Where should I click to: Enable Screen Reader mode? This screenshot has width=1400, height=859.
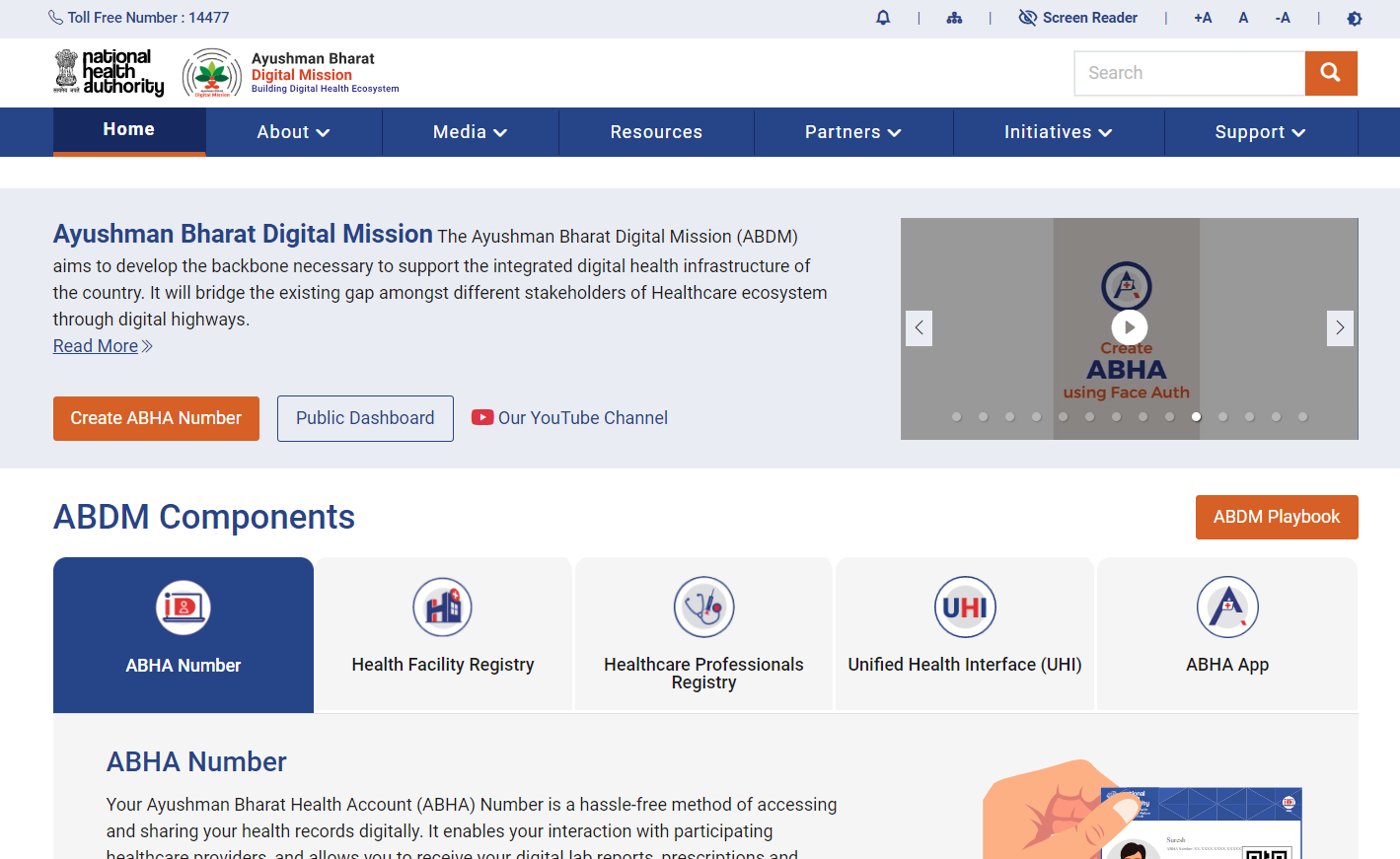[x=1078, y=18]
